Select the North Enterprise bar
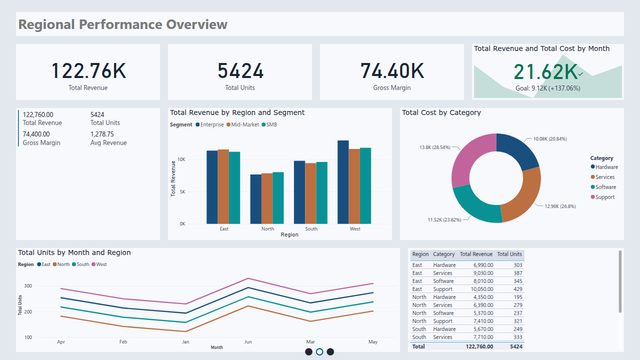640x360 pixels. coord(256,199)
